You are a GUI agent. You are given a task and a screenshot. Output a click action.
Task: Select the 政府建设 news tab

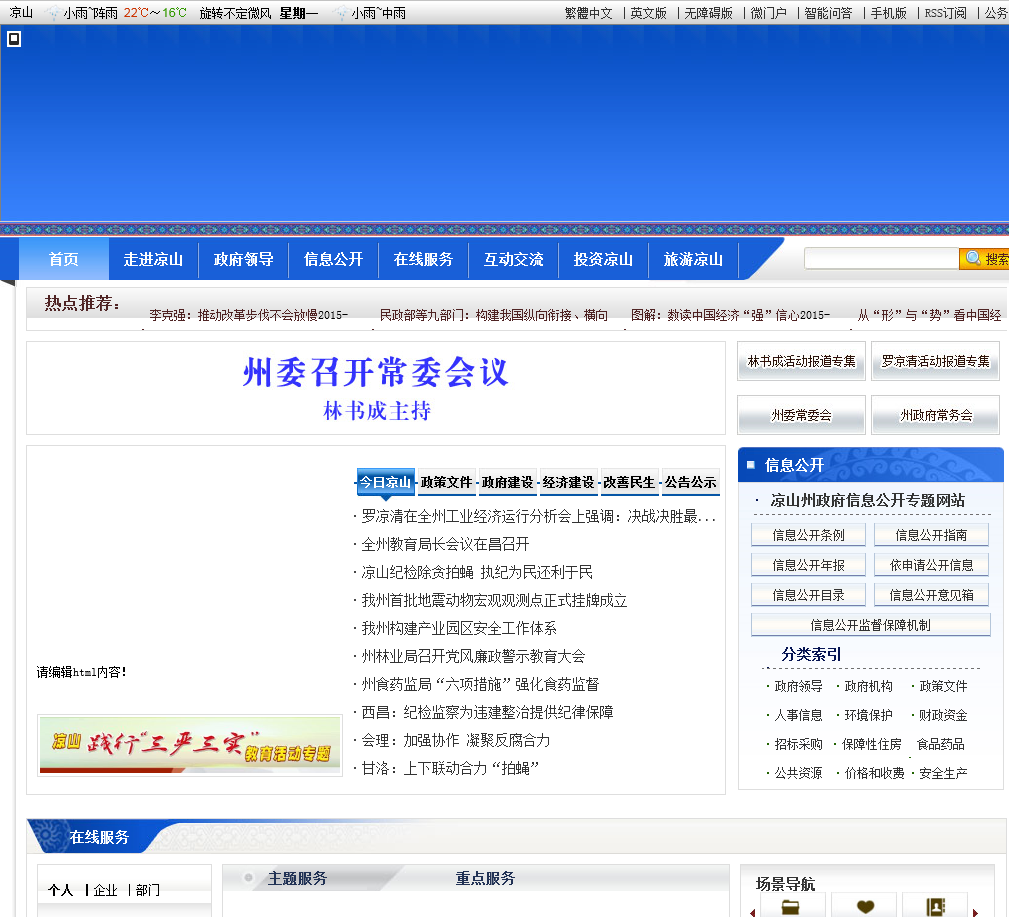click(x=507, y=482)
